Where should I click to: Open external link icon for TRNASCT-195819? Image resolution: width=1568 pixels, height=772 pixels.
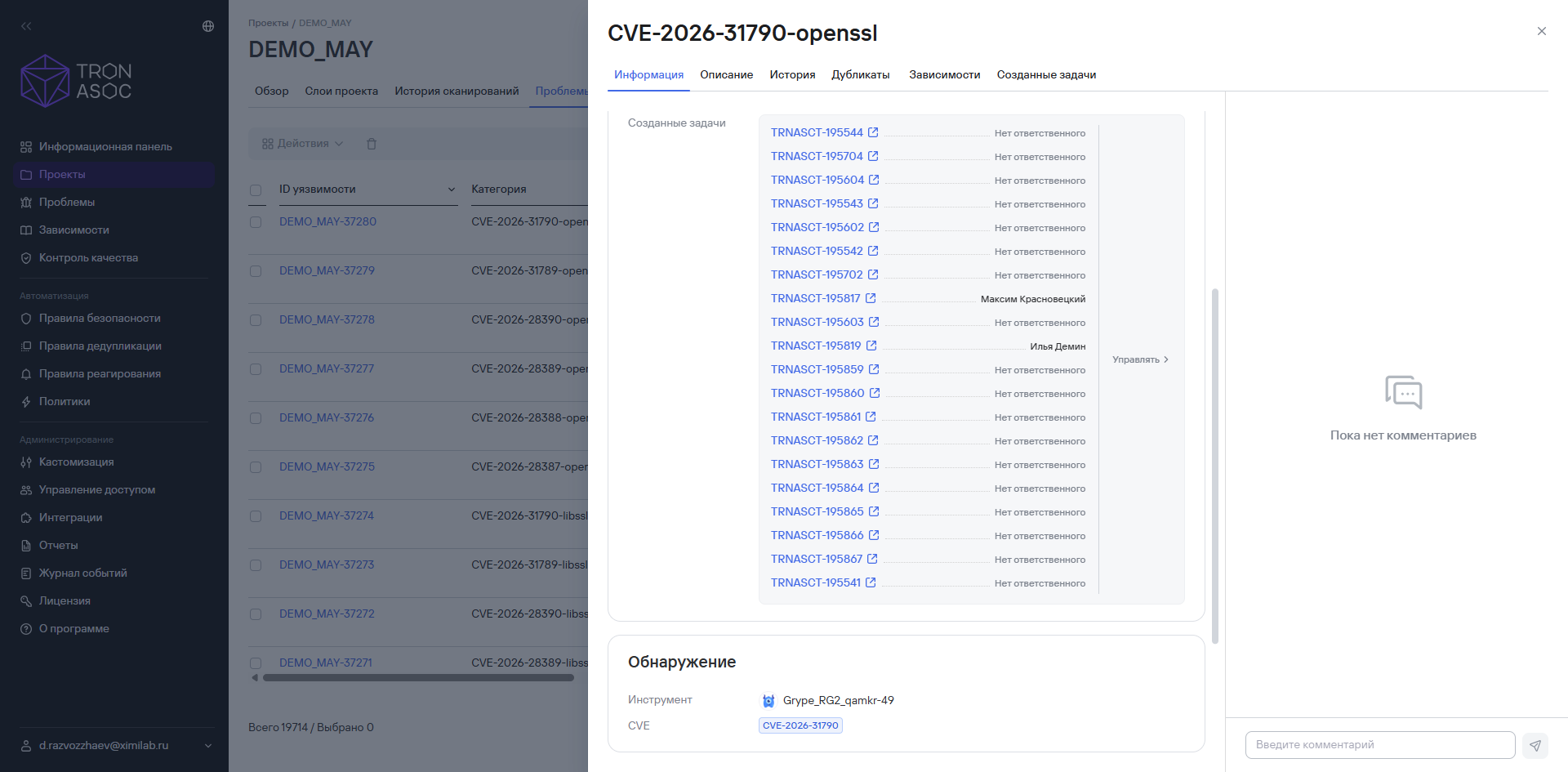coord(871,346)
